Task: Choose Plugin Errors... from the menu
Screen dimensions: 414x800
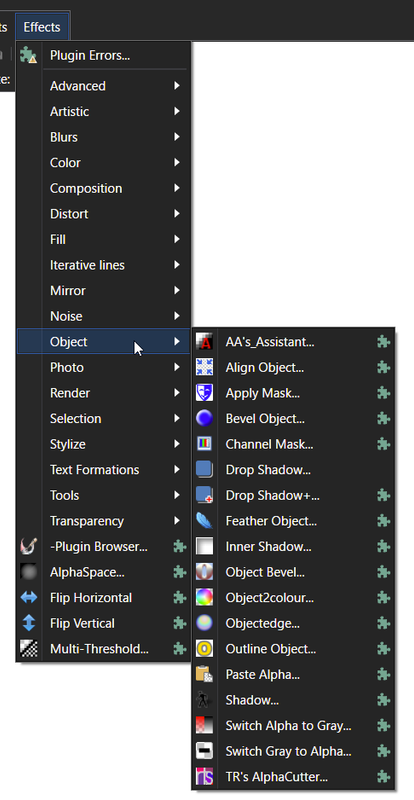Action: click(103, 56)
